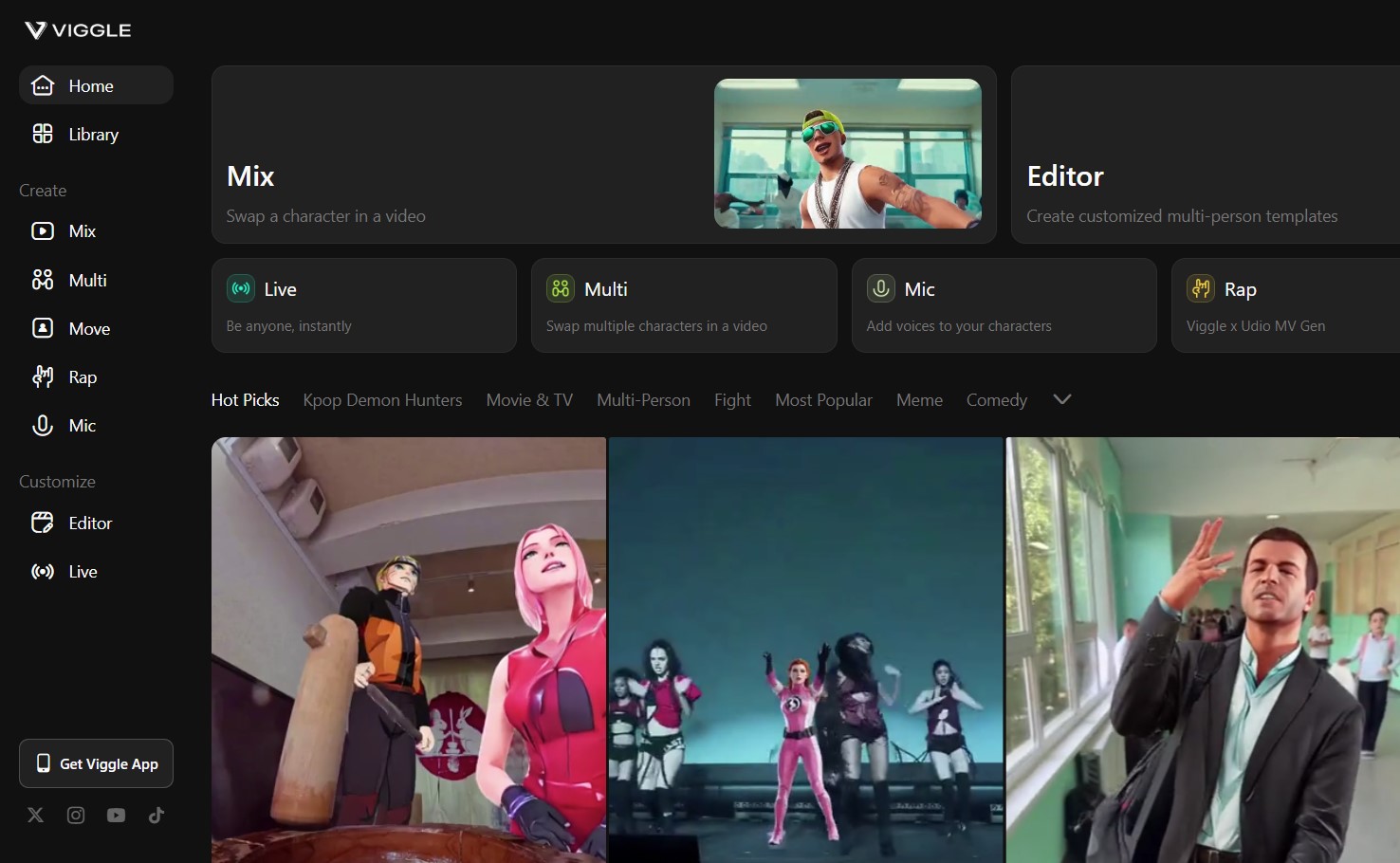The image size is (1400, 863).
Task: Open the Instagram icon in sidebar footer
Action: [76, 816]
